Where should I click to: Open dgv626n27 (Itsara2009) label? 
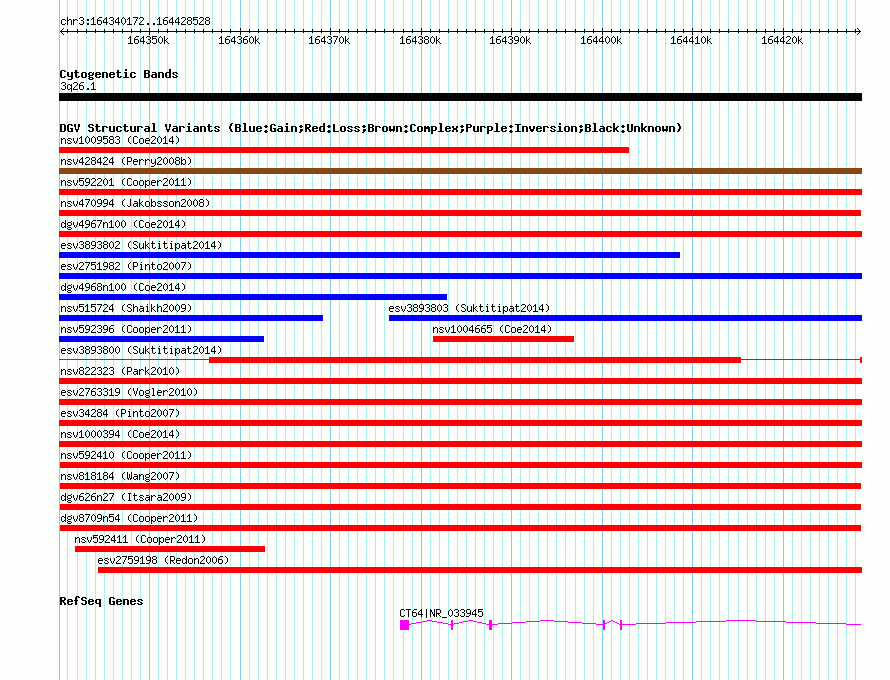[126, 497]
